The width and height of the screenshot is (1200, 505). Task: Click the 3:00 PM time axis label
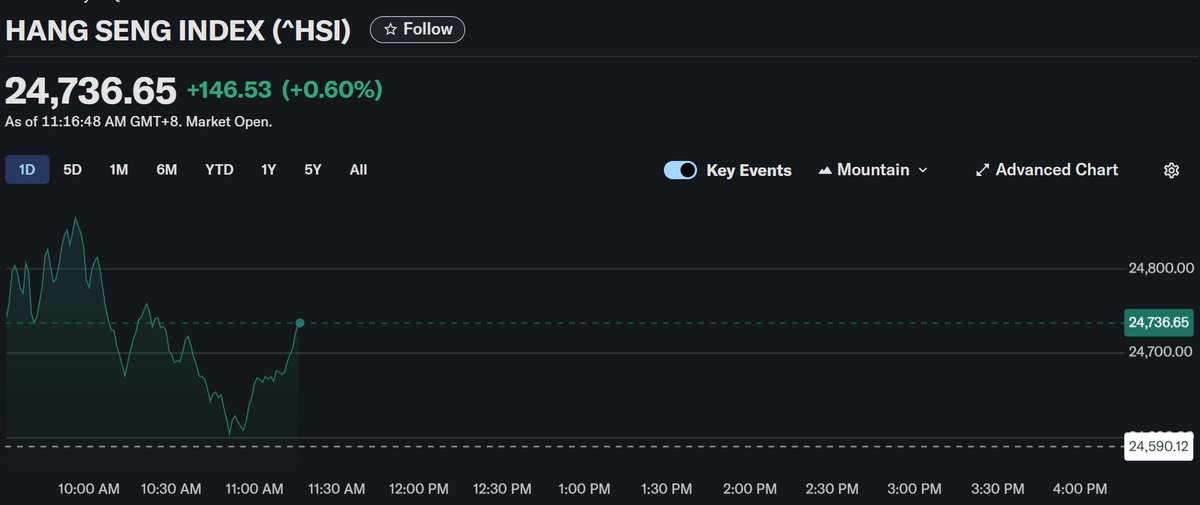(x=914, y=489)
